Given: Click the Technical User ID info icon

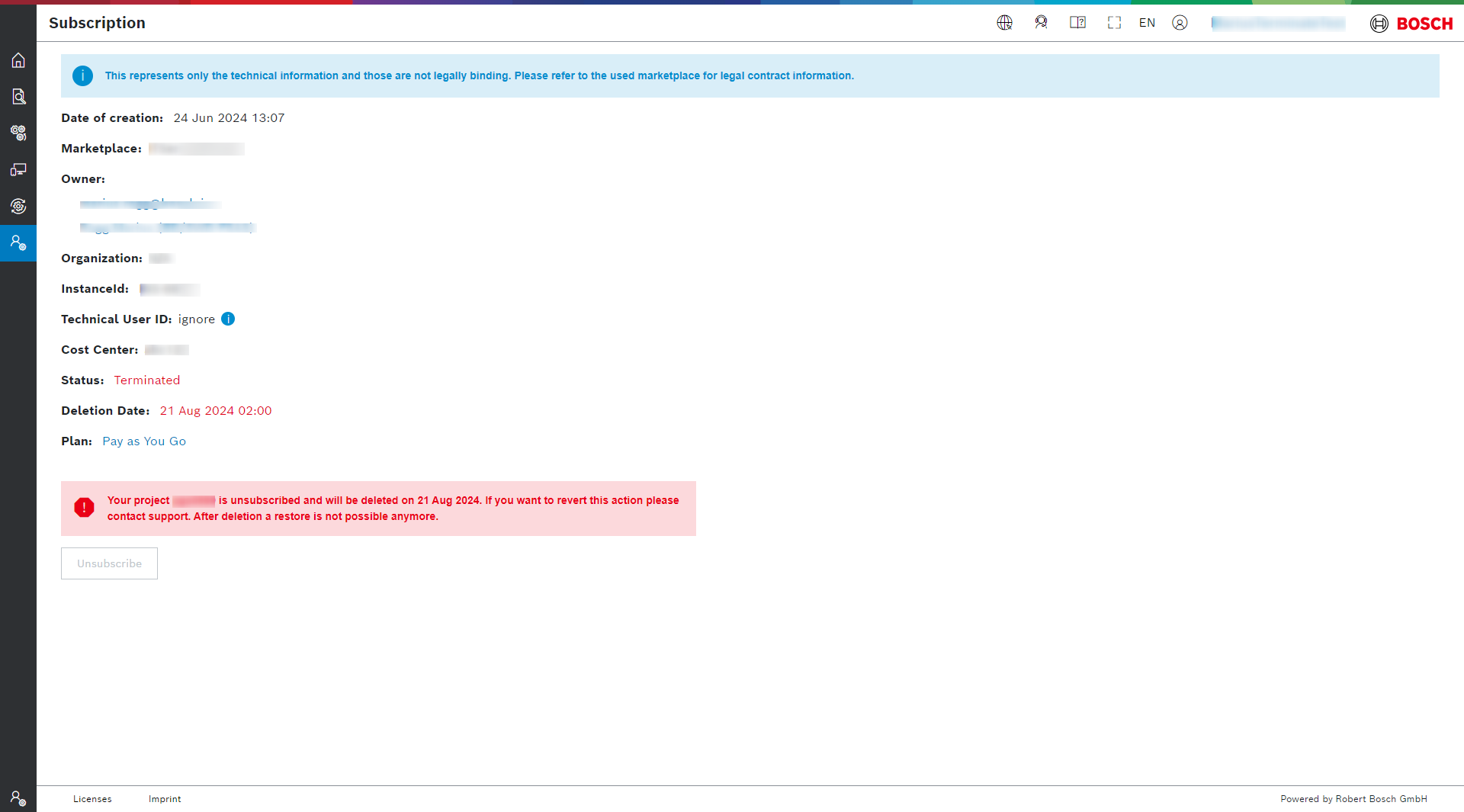Looking at the screenshot, I should point(228,319).
